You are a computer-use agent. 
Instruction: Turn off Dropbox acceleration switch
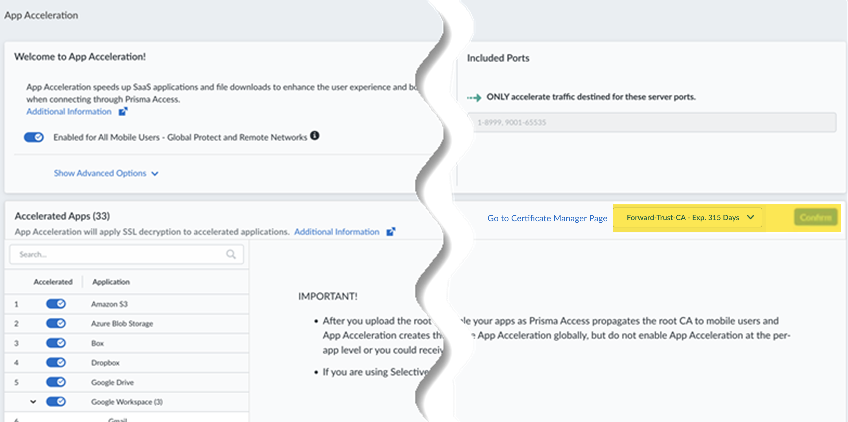56,364
